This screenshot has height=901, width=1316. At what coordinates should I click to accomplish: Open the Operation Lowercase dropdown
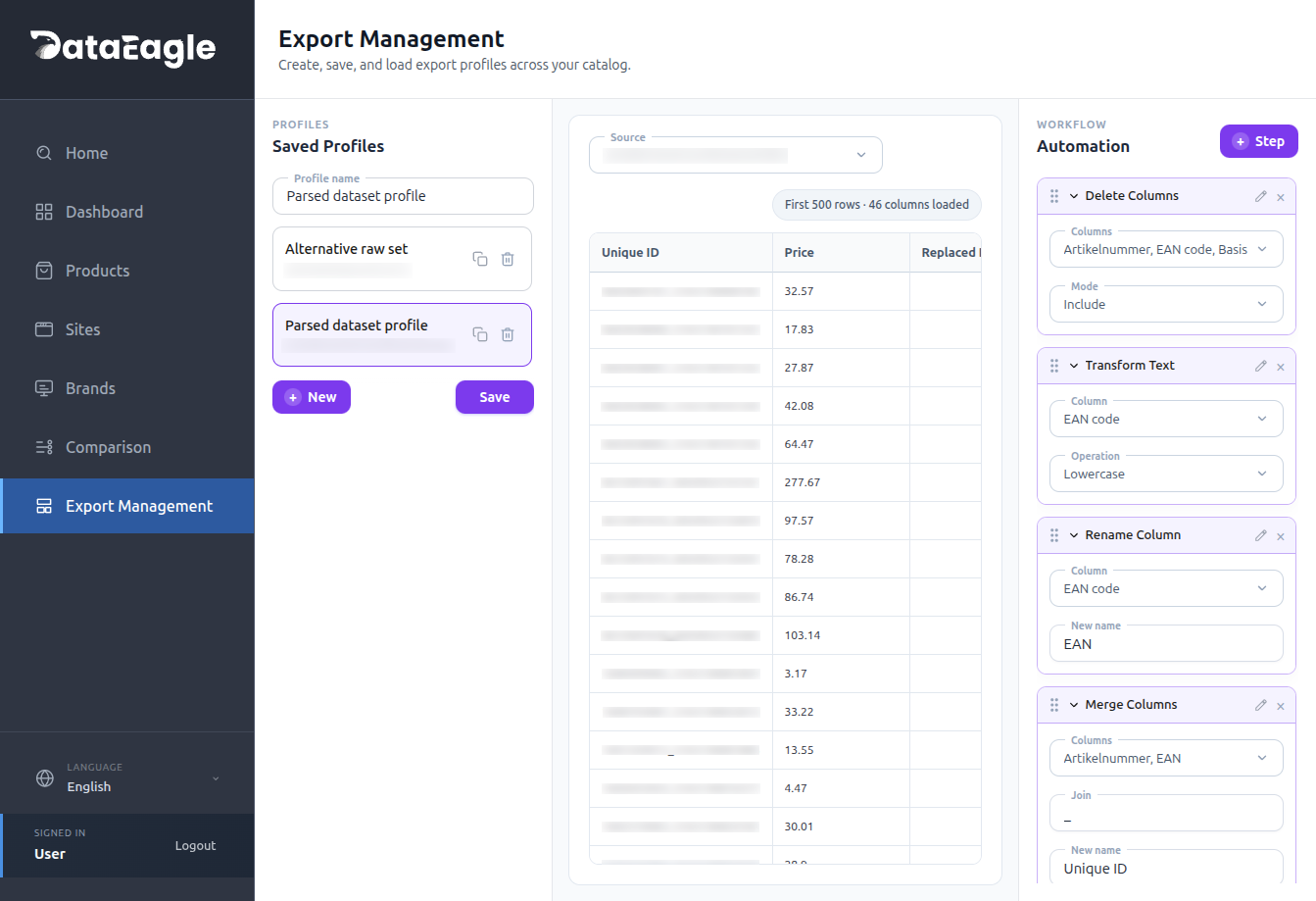(1165, 475)
